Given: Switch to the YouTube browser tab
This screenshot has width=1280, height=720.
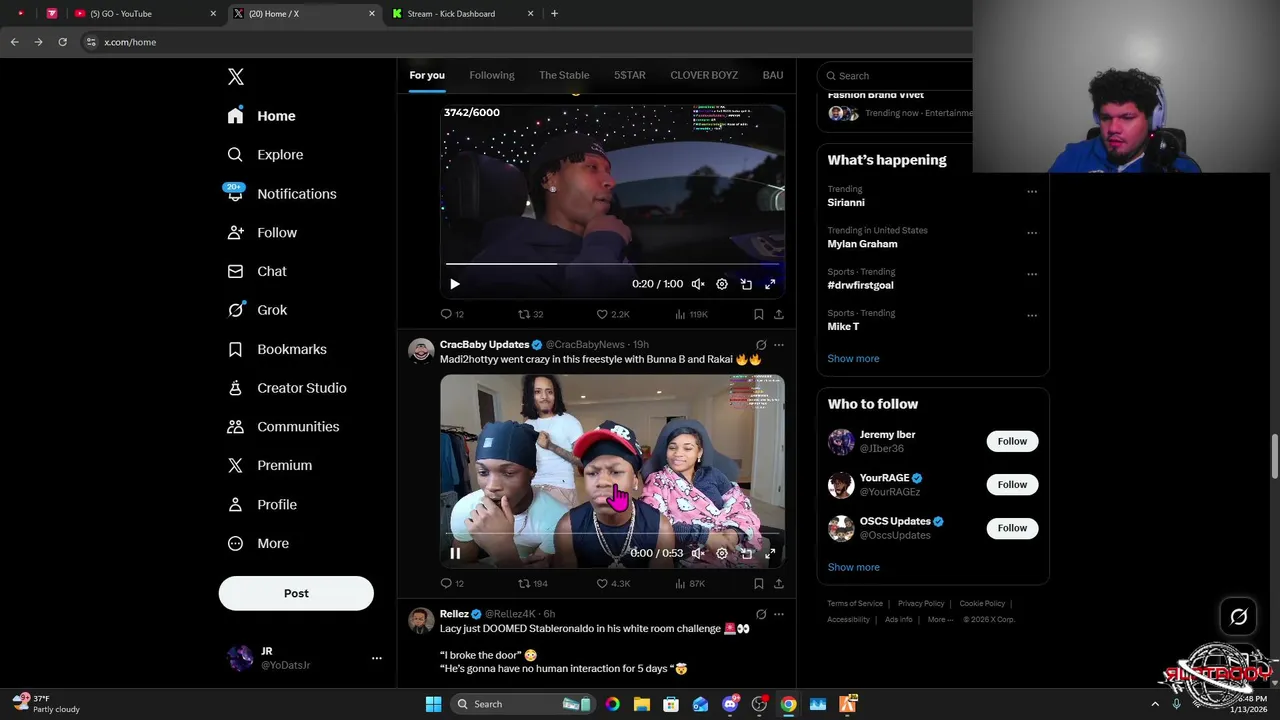Looking at the screenshot, I should coord(146,14).
